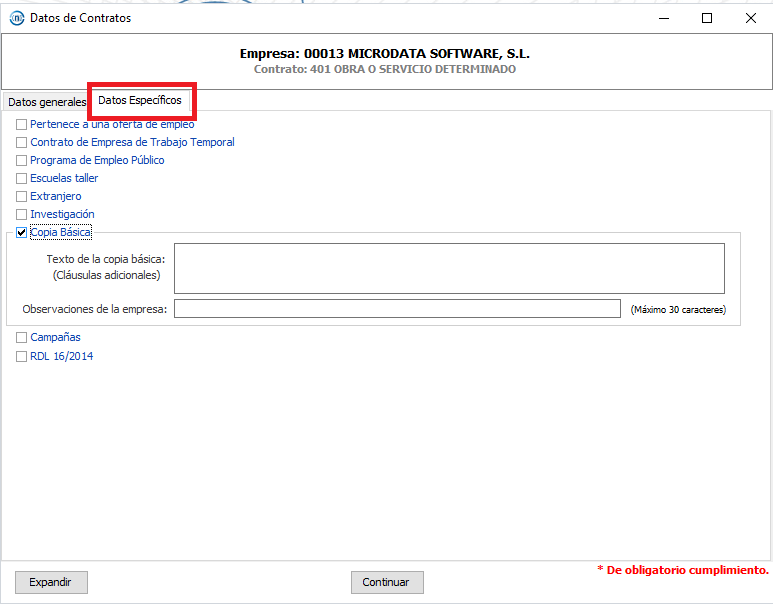The image size is (773, 605).
Task: Click the Programa de Empleo Público label
Action: tap(97, 161)
